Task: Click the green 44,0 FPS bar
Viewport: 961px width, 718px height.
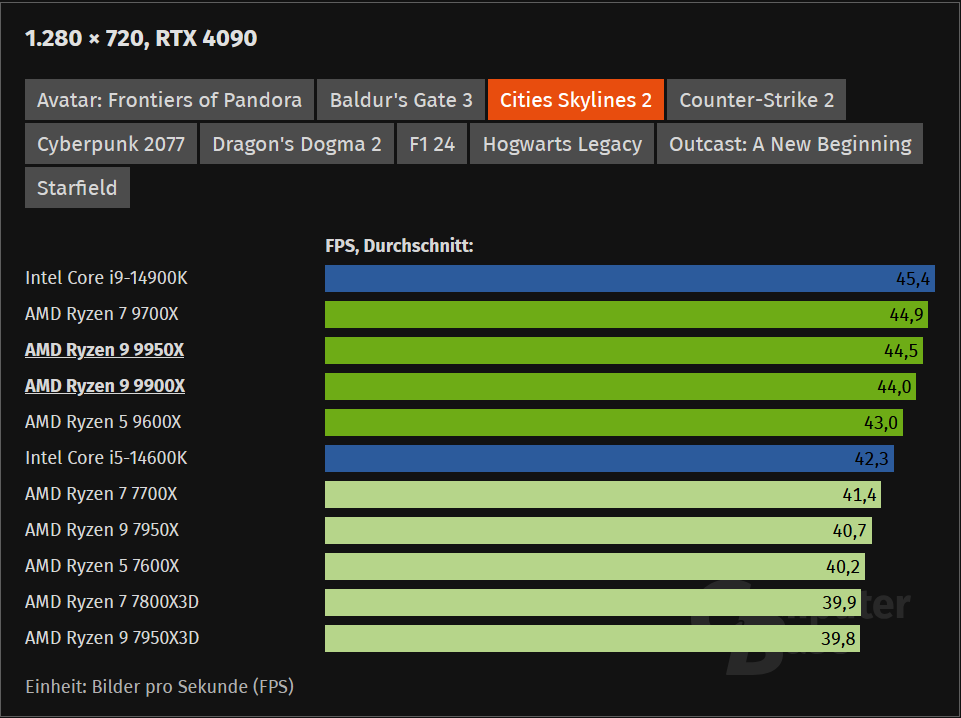Action: pyautogui.click(x=620, y=387)
